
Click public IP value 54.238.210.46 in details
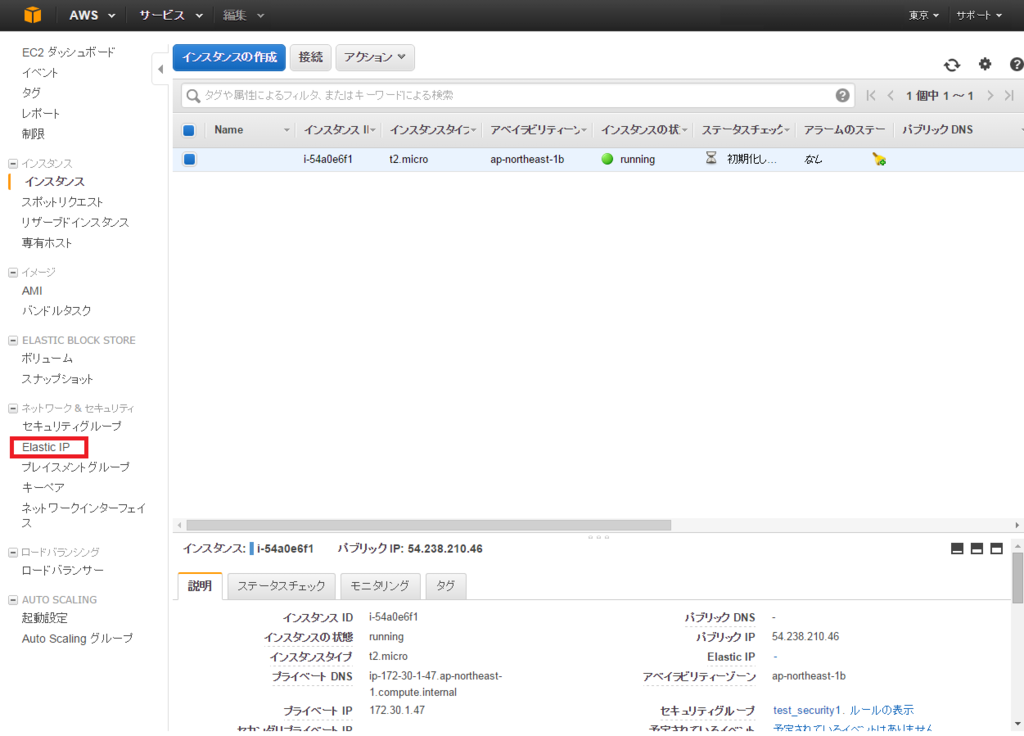(805, 637)
